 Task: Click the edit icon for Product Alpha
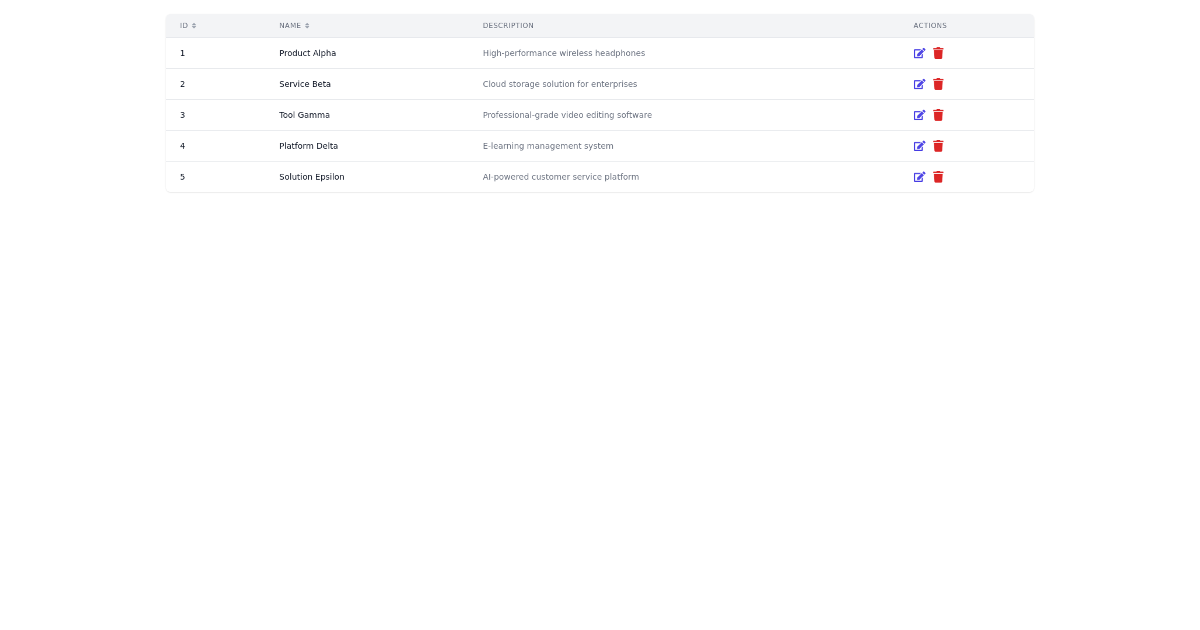(x=919, y=53)
